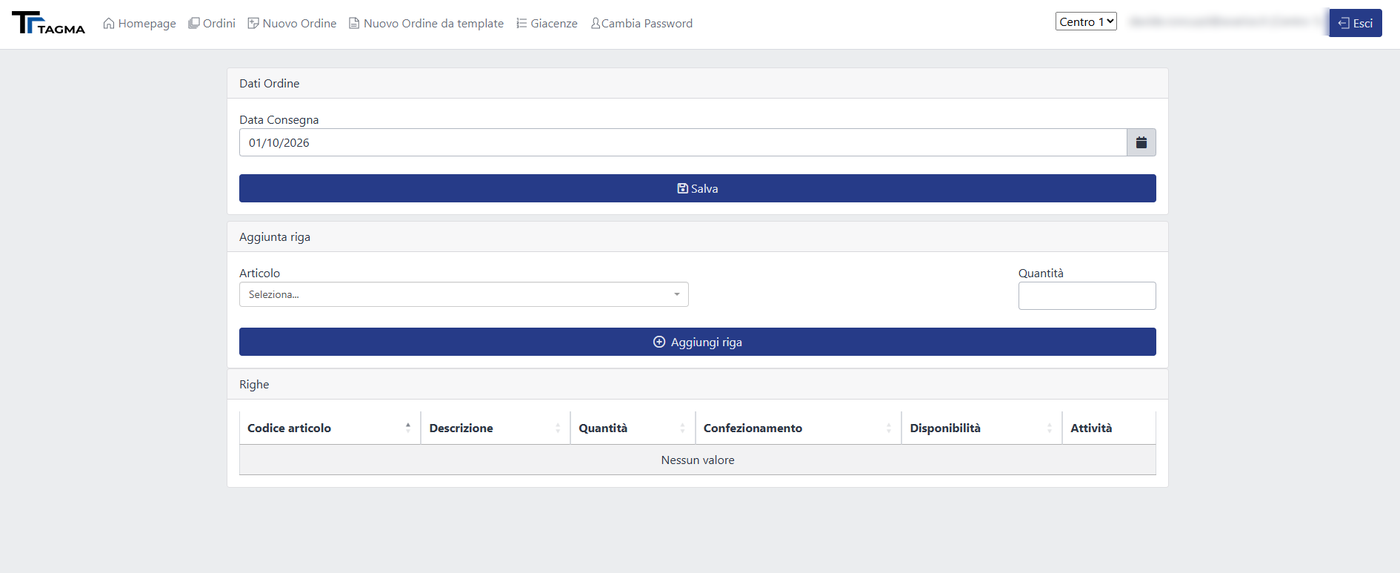
Task: Click the Attività column header
Action: click(1109, 428)
